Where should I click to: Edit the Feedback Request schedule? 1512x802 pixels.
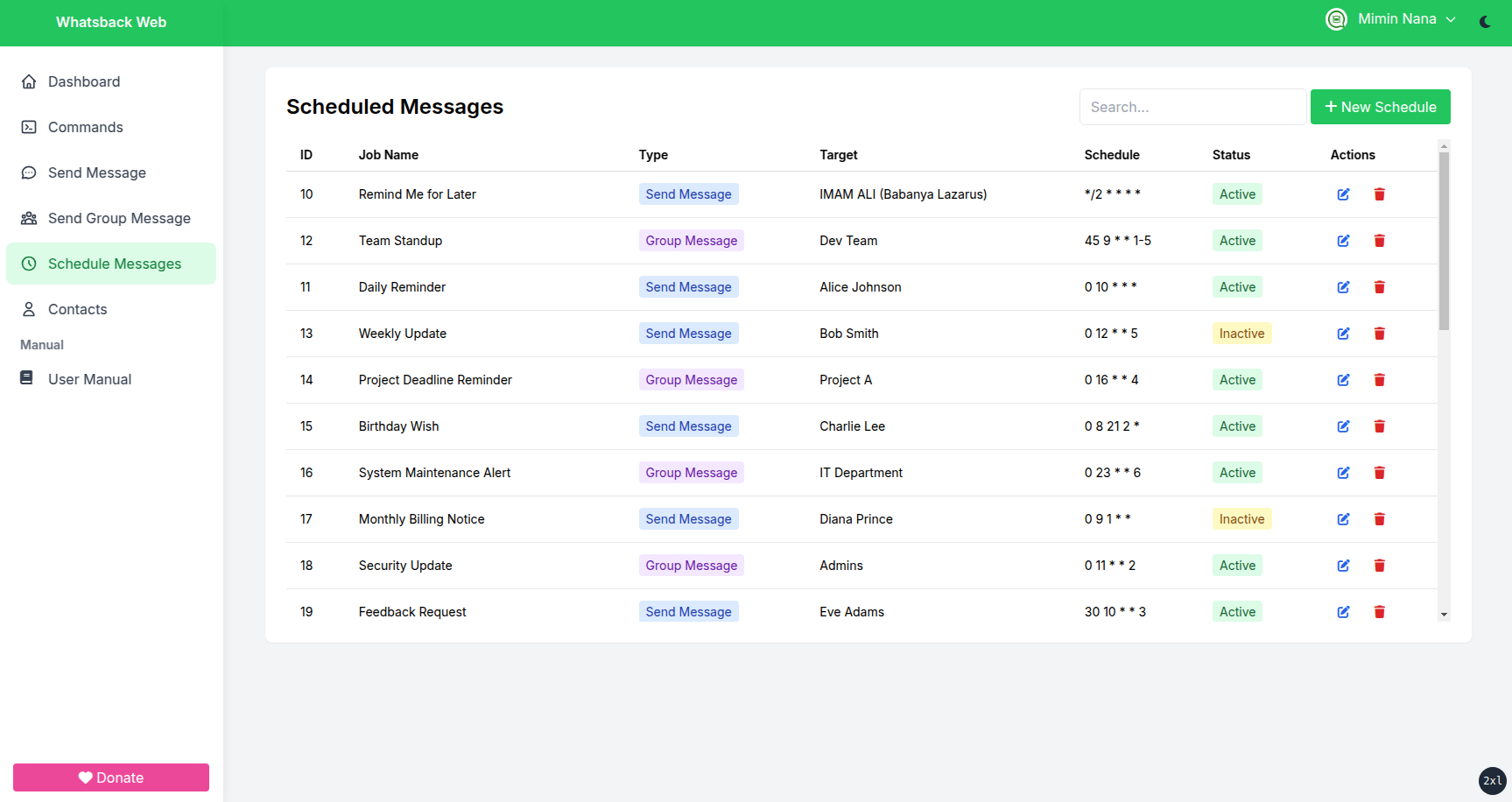pos(1343,612)
